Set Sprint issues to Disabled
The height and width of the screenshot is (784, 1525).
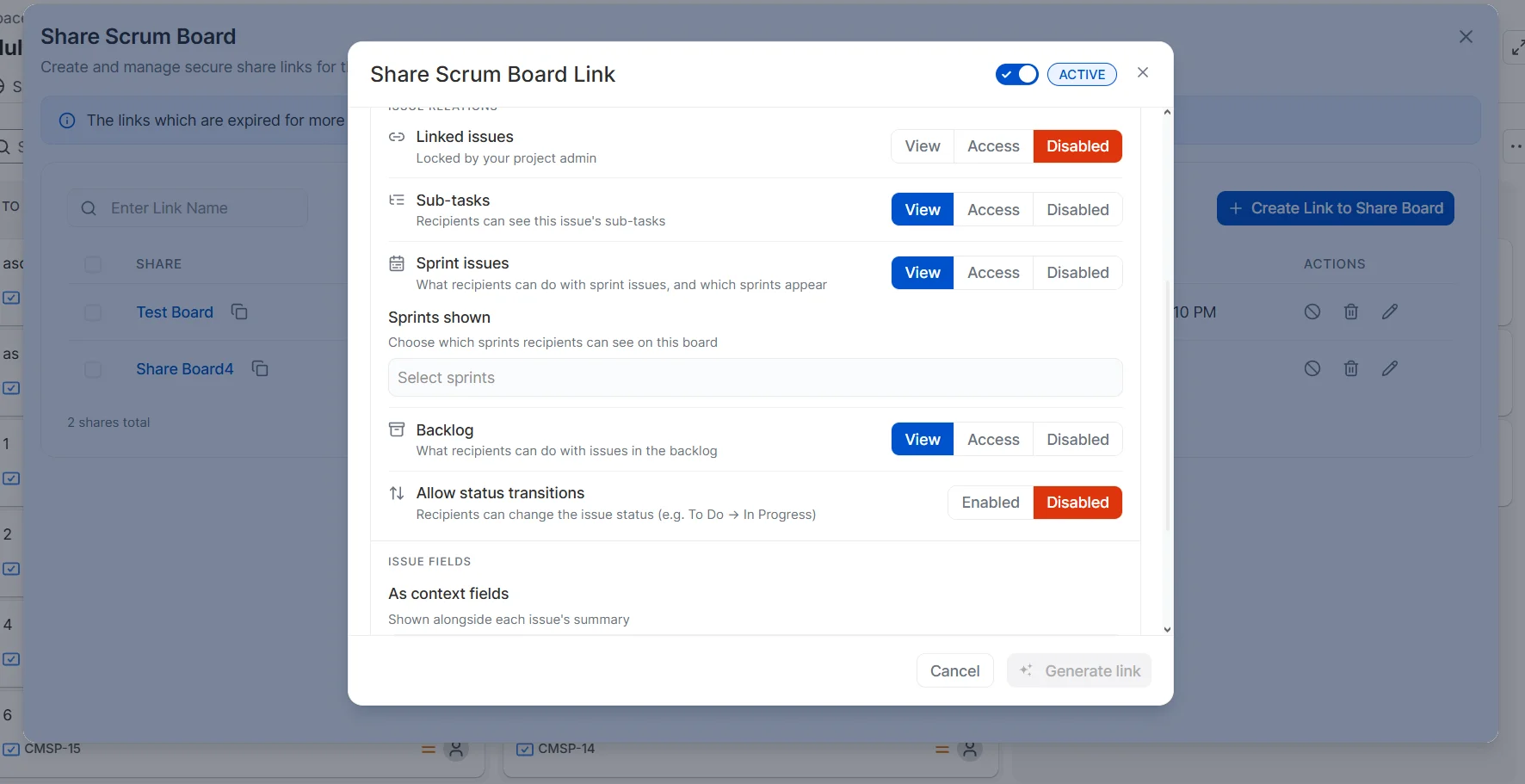coord(1077,273)
